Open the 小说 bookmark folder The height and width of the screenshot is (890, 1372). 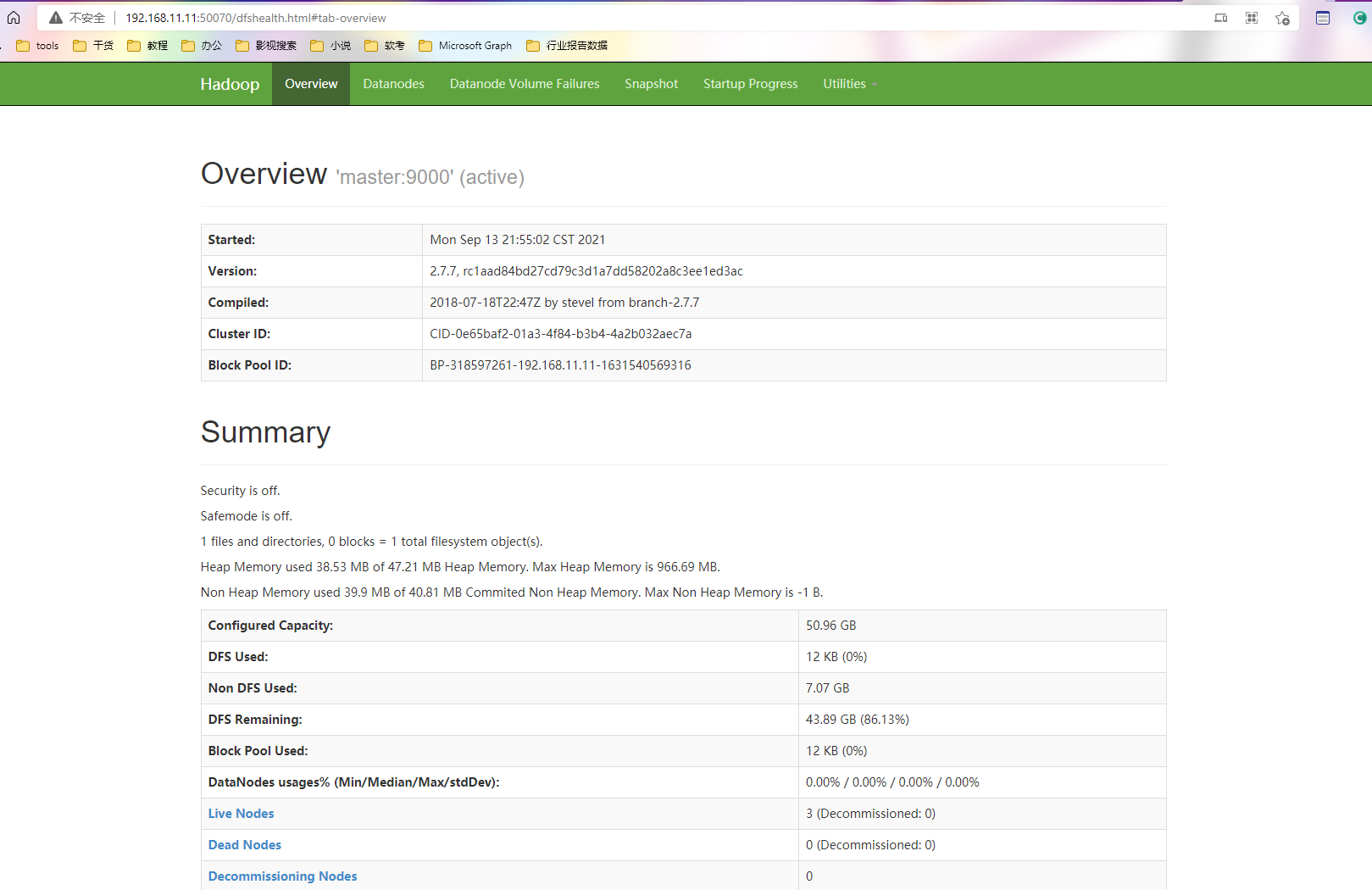pyautogui.click(x=331, y=46)
